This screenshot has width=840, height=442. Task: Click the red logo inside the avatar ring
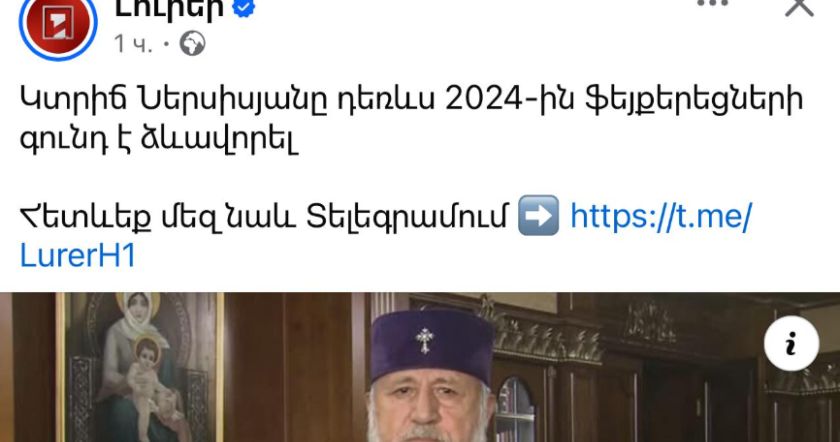click(58, 24)
